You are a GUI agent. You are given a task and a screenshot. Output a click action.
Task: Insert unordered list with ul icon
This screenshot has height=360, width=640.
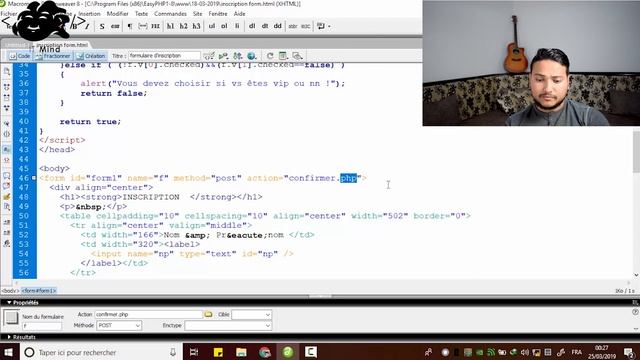pyautogui.click(x=211, y=26)
